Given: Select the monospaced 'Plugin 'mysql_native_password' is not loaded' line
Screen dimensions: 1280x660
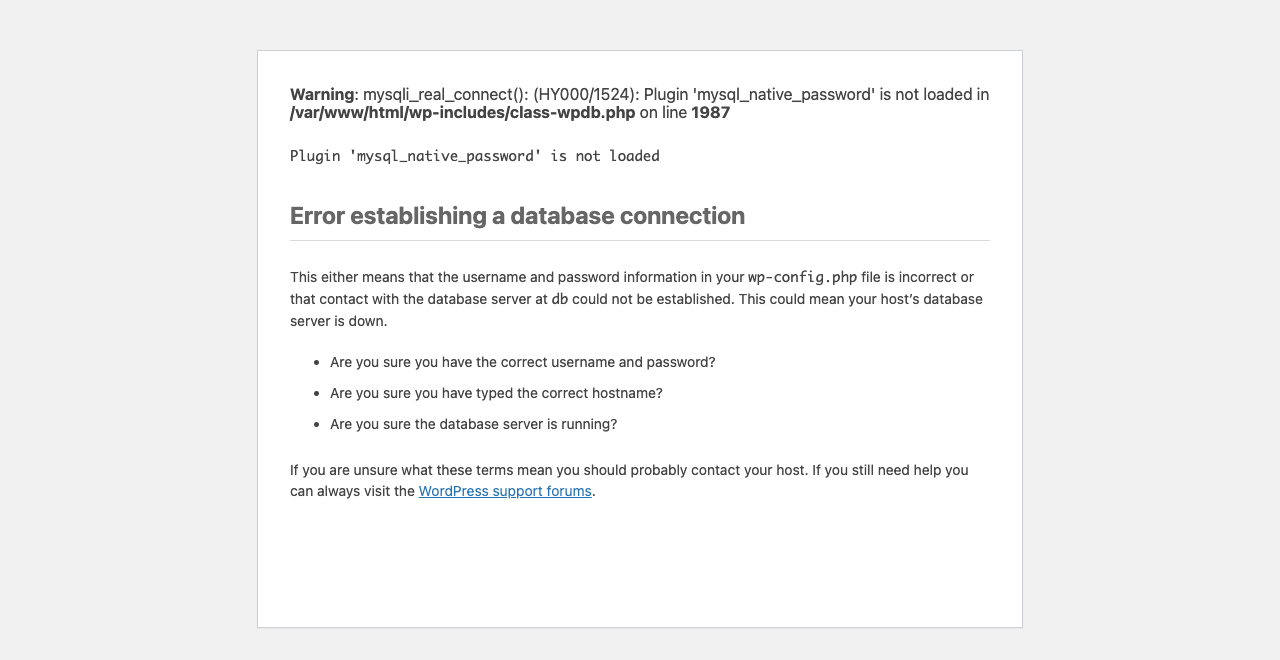Looking at the screenshot, I should [475, 156].
